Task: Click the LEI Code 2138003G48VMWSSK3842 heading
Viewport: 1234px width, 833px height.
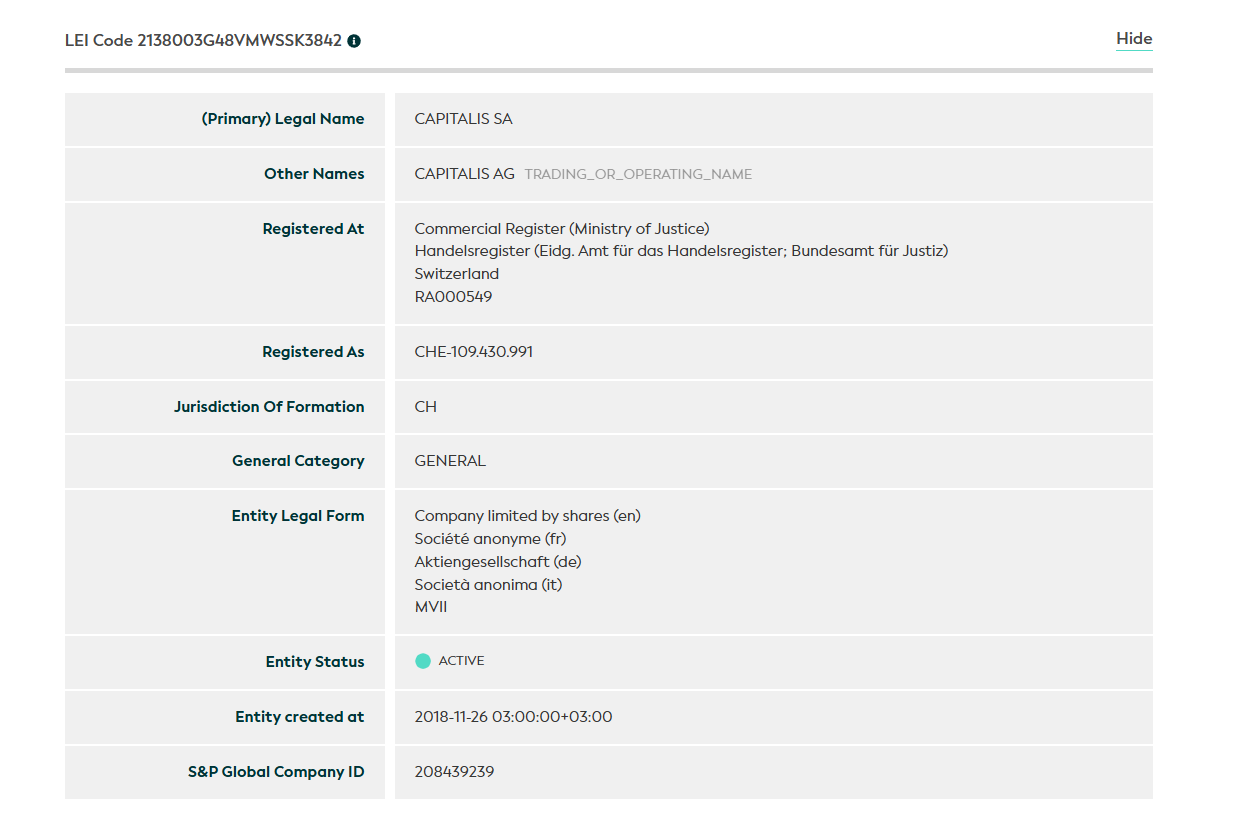Action: (x=203, y=41)
